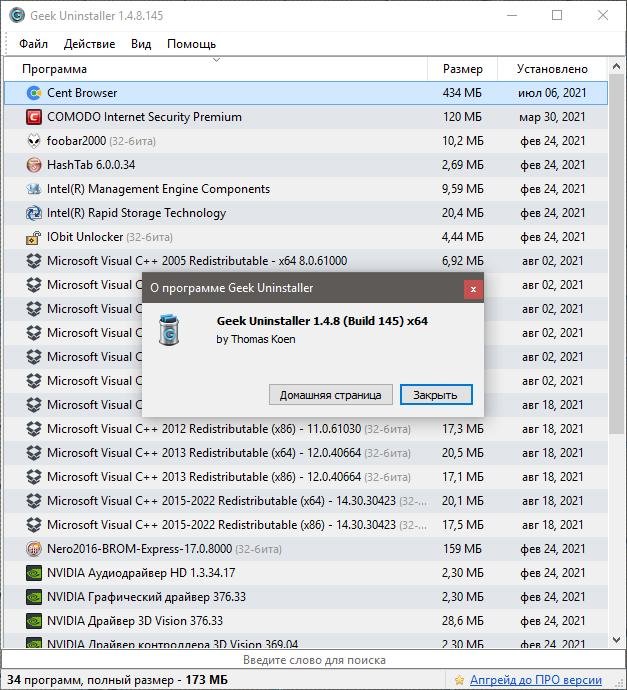Sort list by Программа column header

(x=215, y=69)
